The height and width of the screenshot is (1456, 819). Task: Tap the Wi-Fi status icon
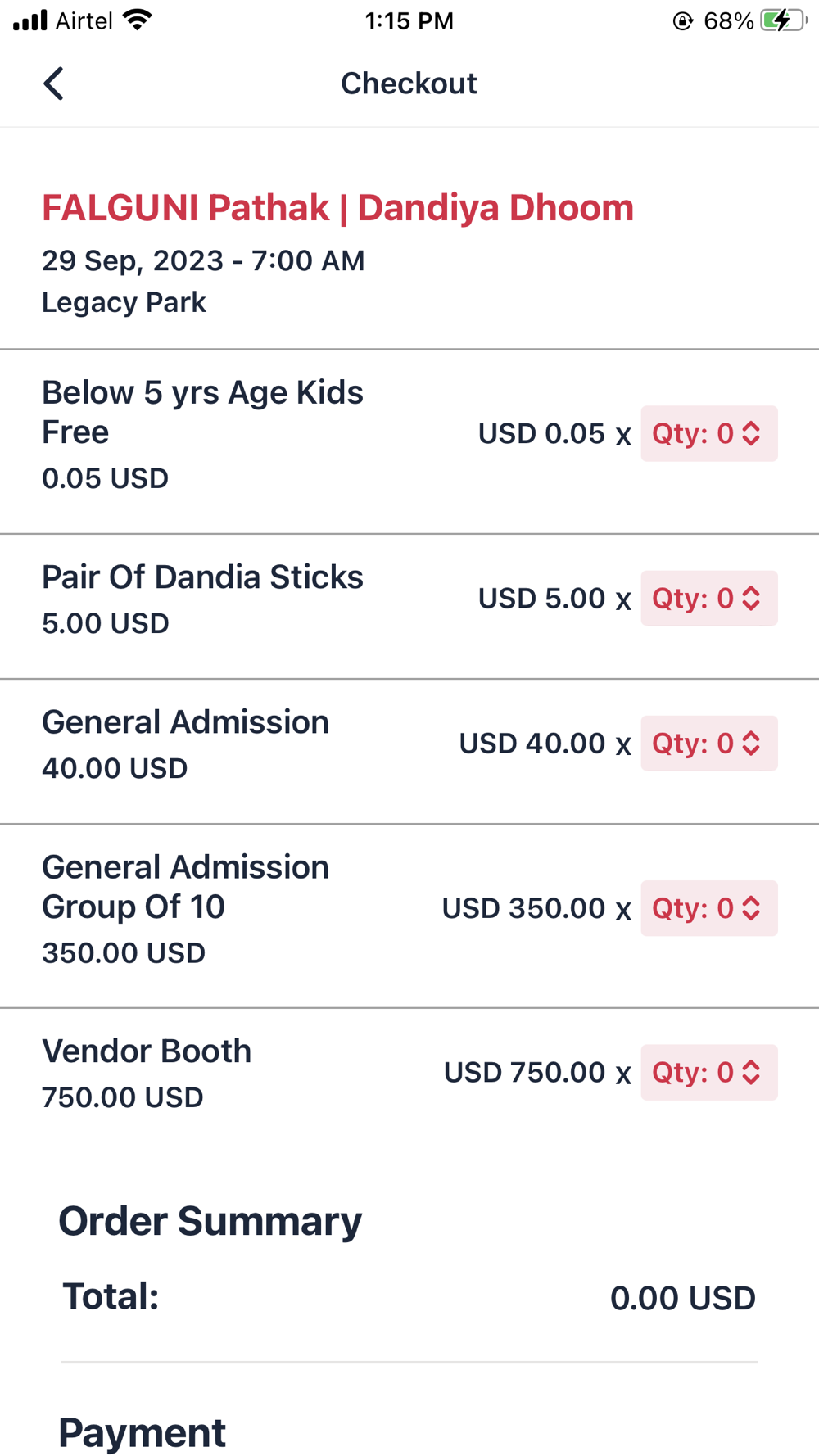tap(138, 20)
